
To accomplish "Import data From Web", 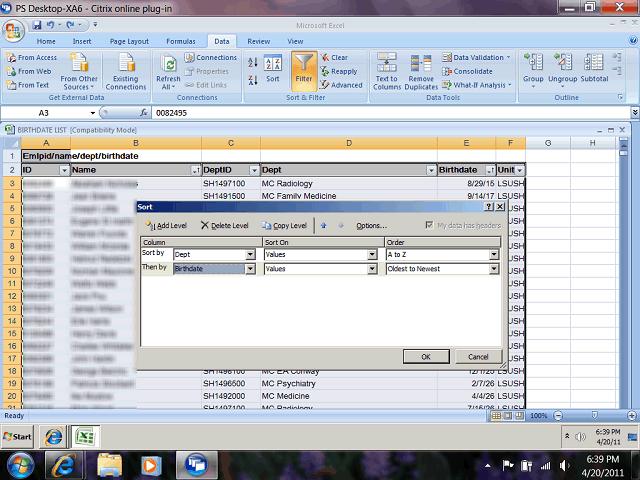I will [29, 71].
